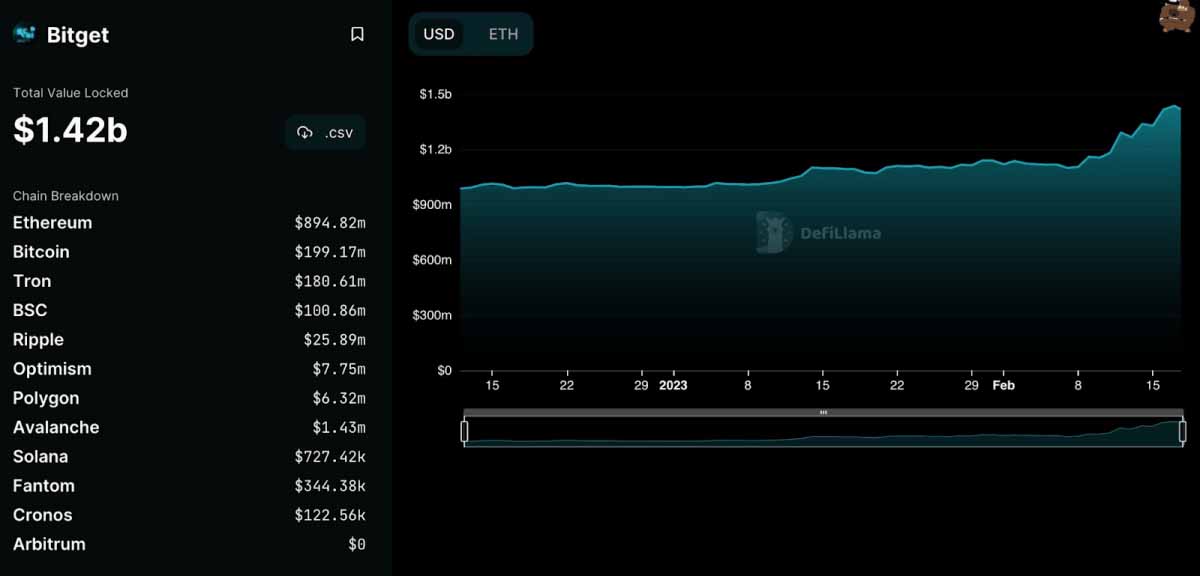
Task: Click the mini chart overview area
Action: coord(823,432)
